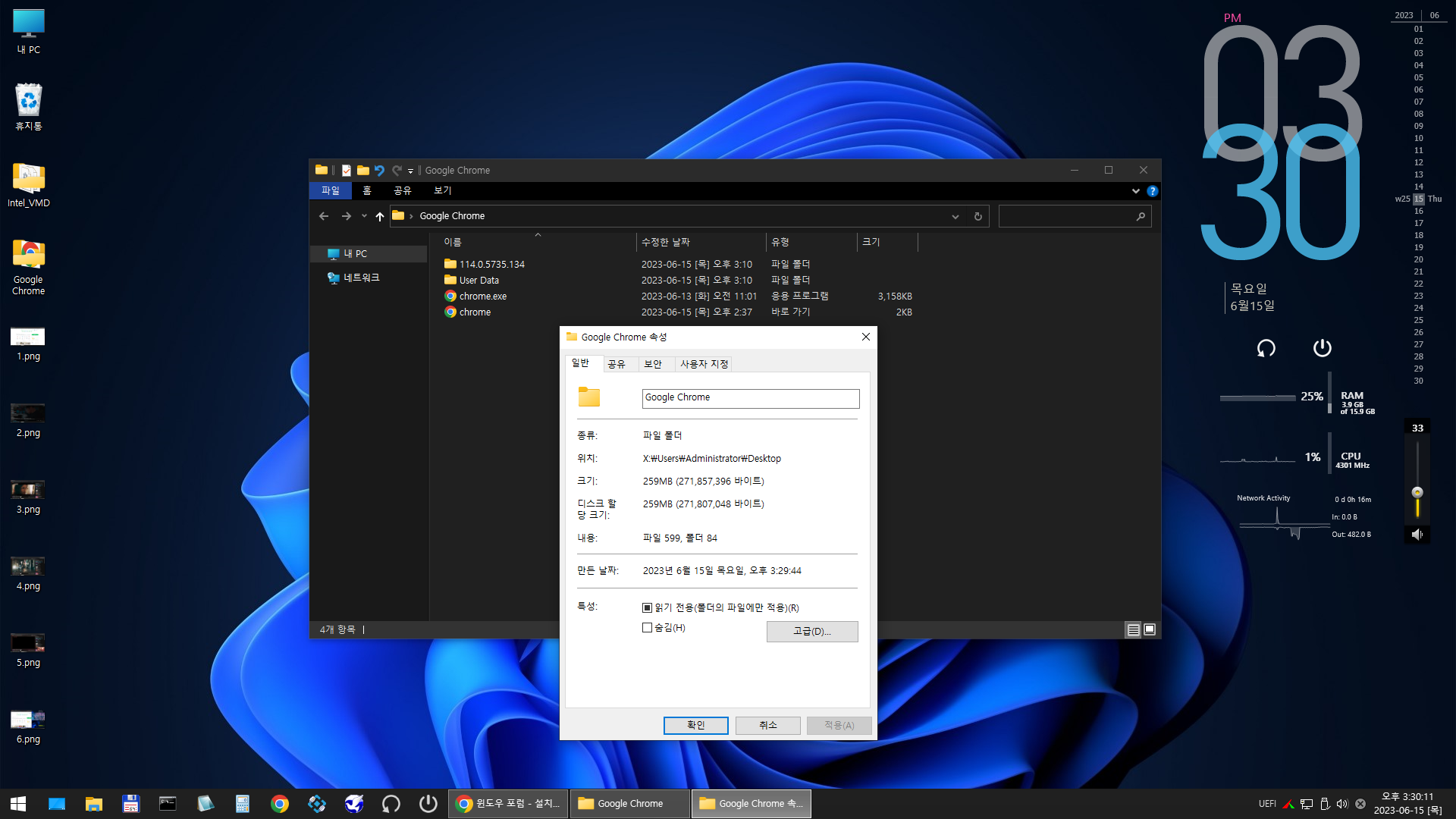Switch to the 공유 ribbon tab in Explorer
This screenshot has height=819, width=1456.
click(403, 191)
